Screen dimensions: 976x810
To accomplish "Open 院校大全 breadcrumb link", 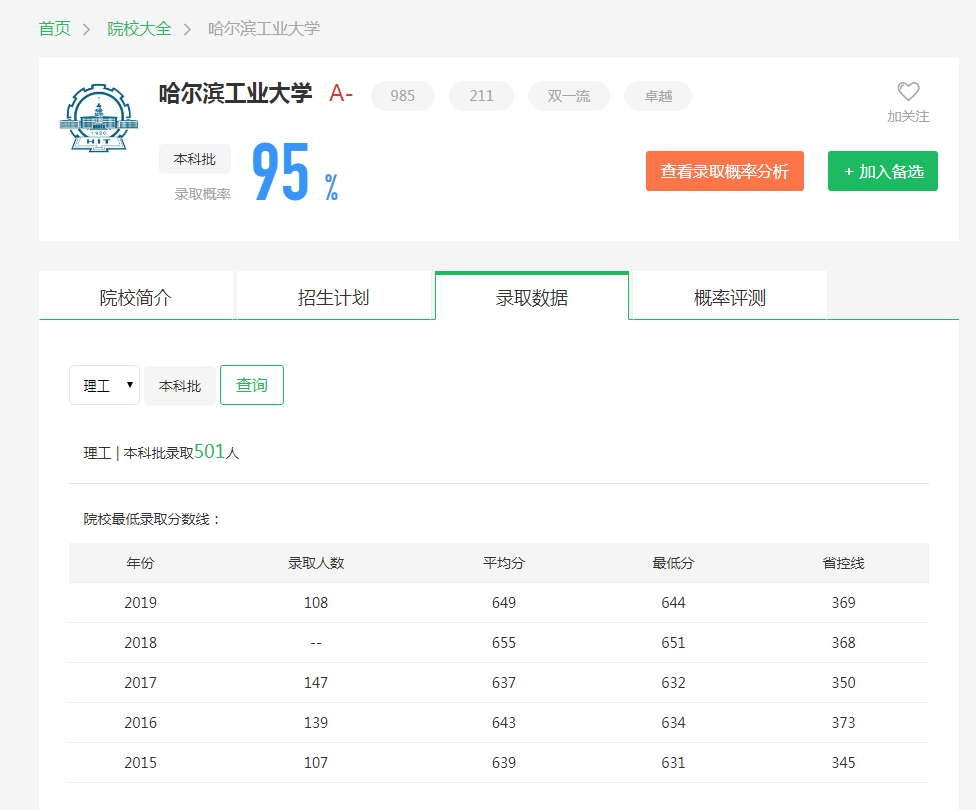I will point(139,29).
